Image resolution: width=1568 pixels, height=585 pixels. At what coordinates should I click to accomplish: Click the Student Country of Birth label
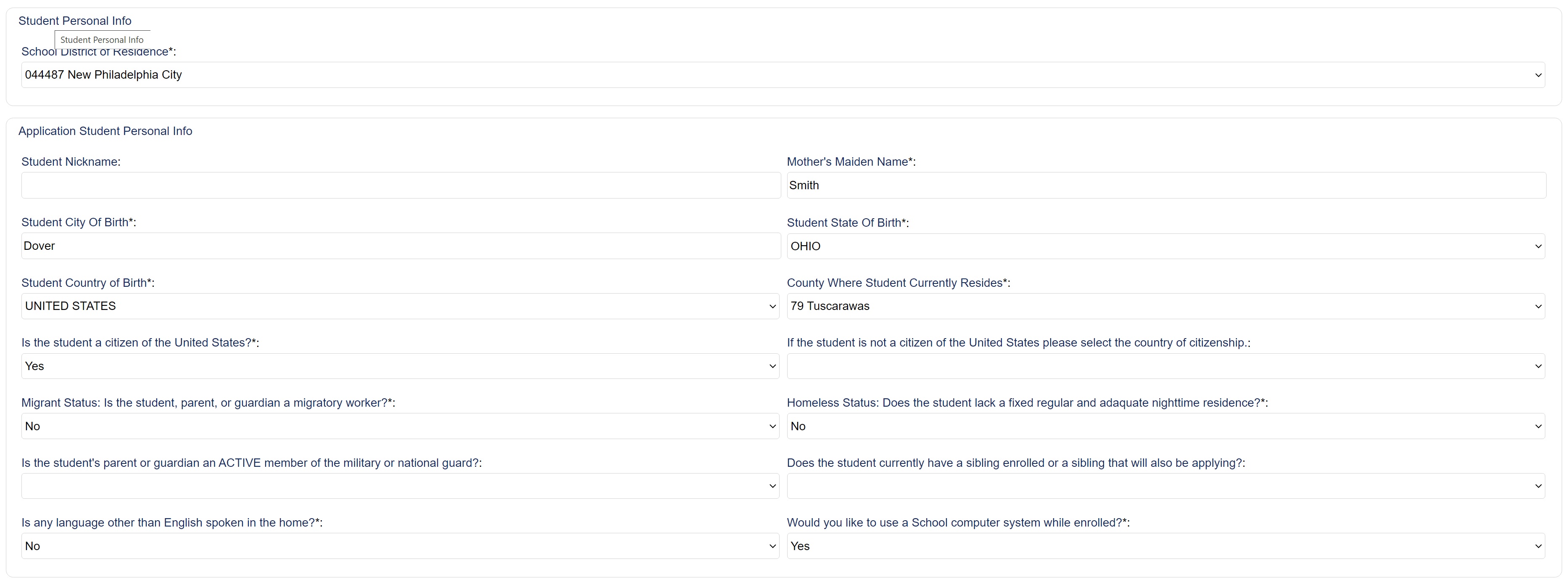[88, 283]
